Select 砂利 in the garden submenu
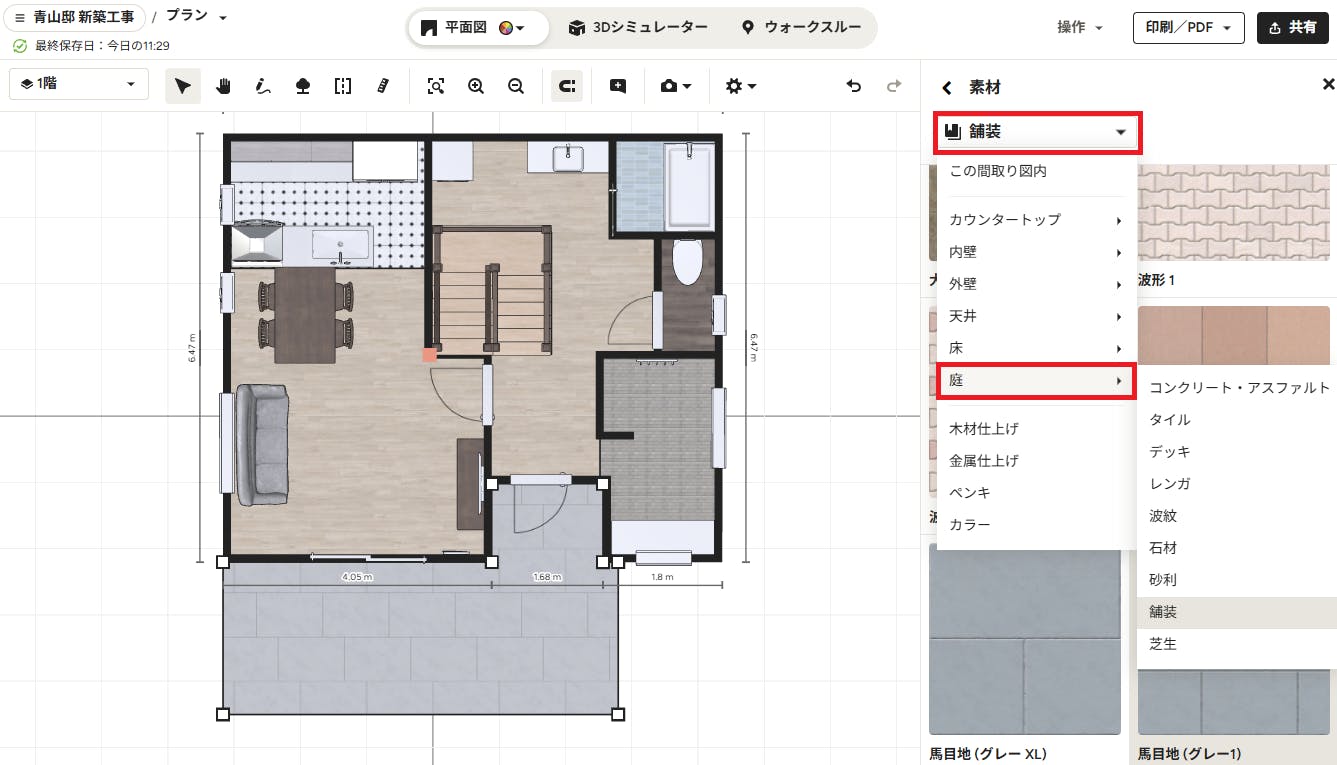Screen dimensions: 1337x765 [1238, 580]
